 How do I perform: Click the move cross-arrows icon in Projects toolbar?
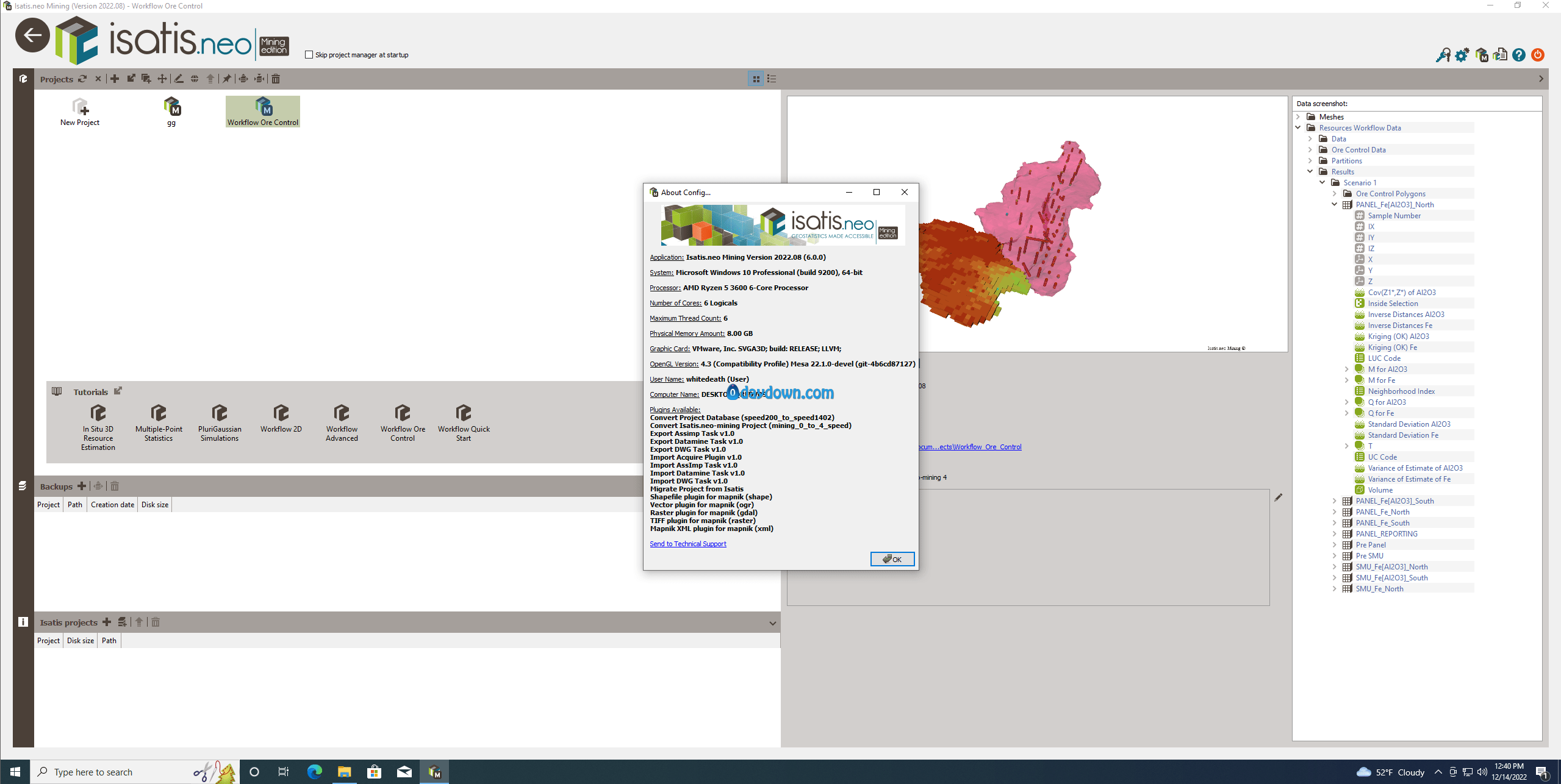(x=162, y=79)
